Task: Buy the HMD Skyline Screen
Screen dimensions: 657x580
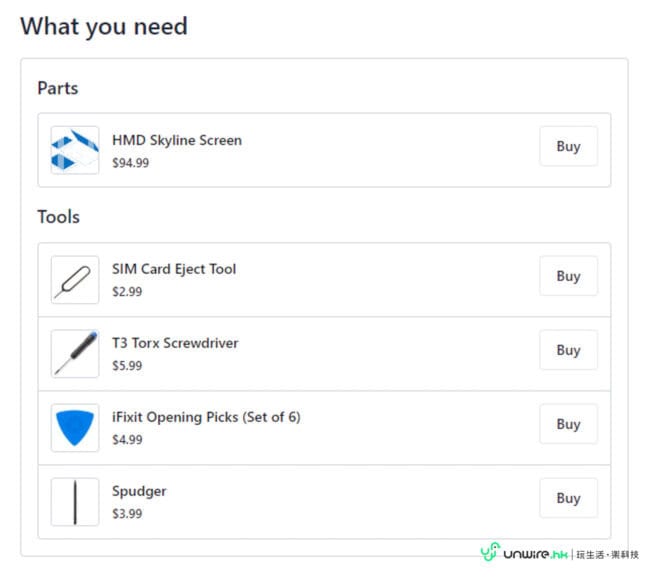Action: (568, 146)
